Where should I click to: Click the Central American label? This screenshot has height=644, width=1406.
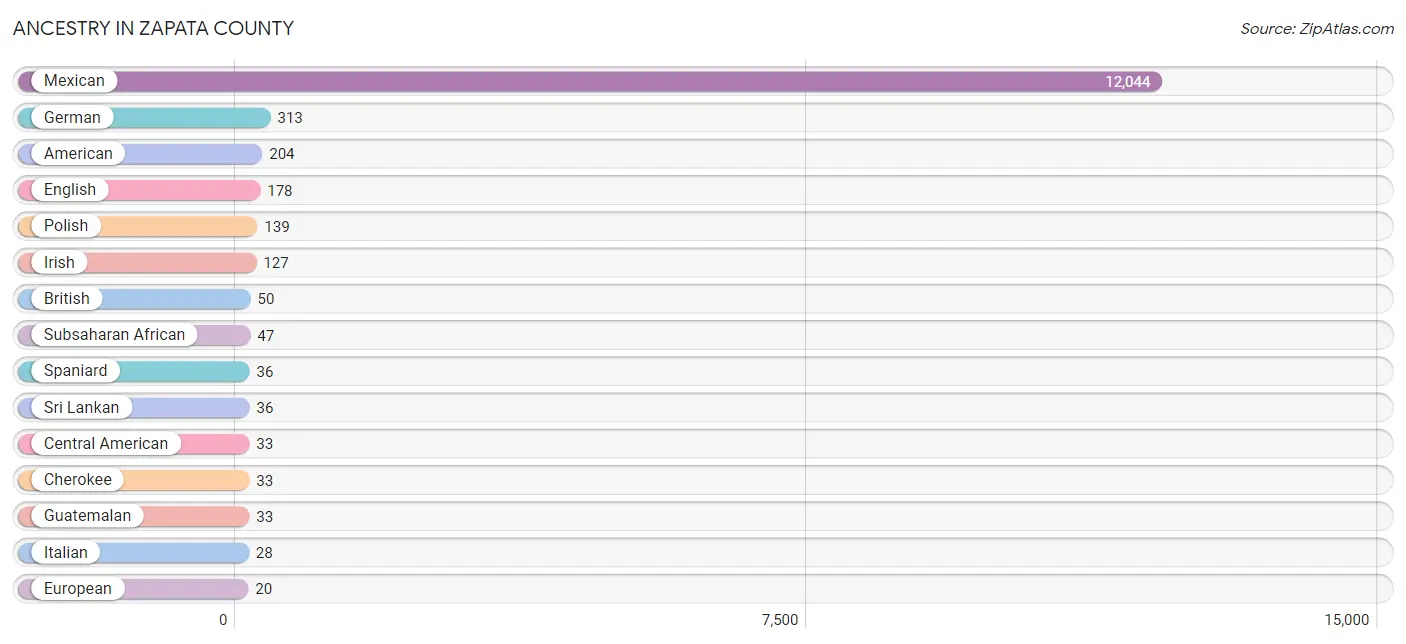click(106, 443)
